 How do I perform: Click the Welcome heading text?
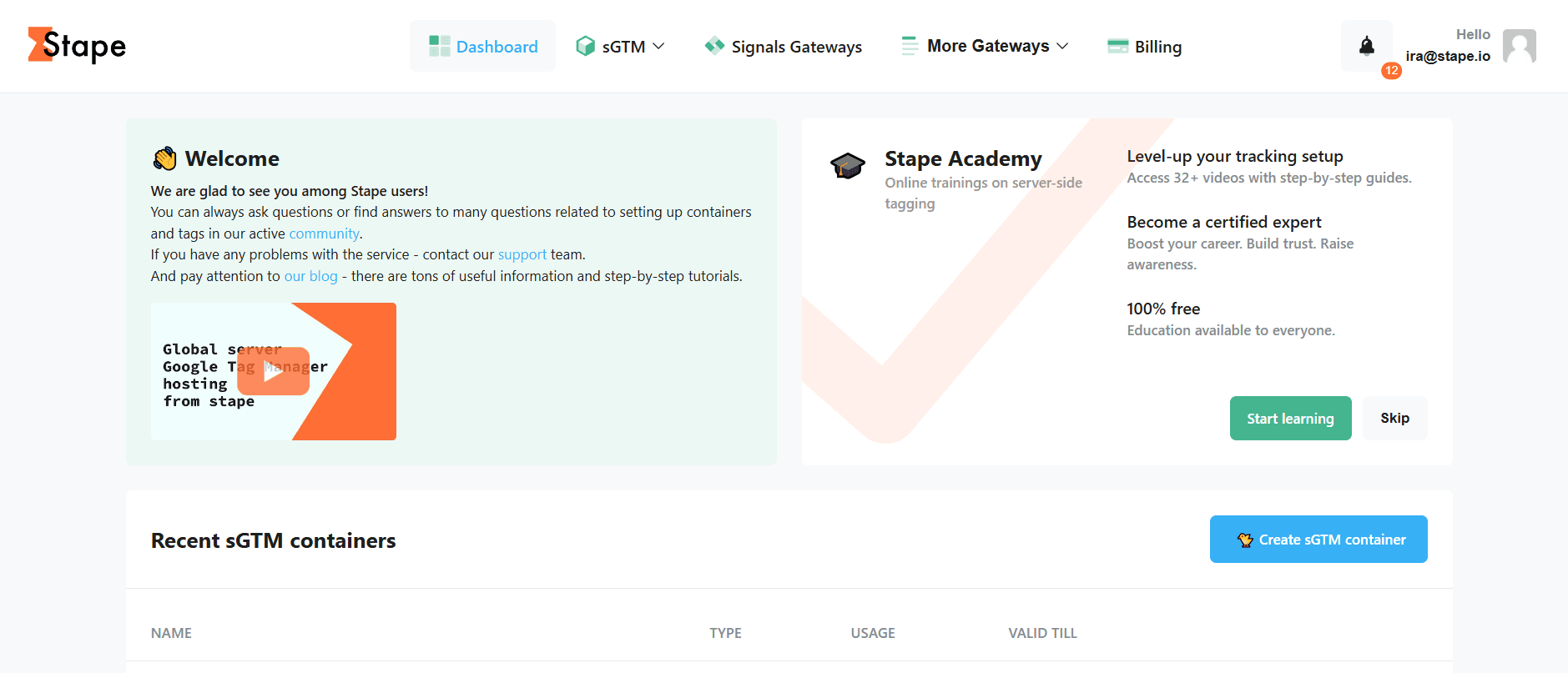[x=232, y=158]
